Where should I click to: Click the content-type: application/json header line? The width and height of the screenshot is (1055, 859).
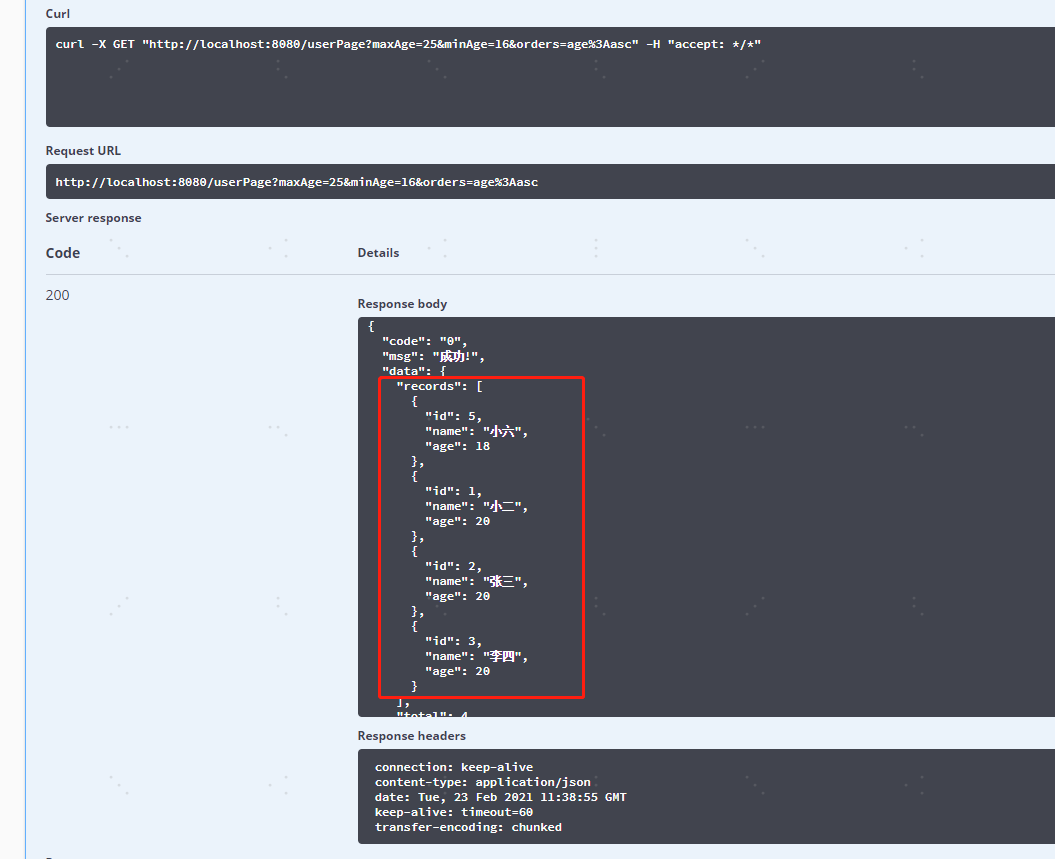(x=482, y=782)
